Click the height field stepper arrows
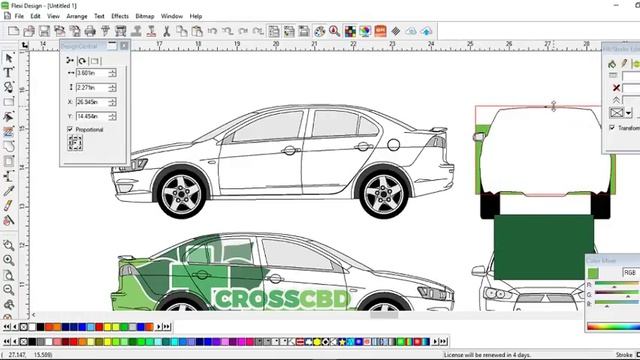640x360 pixels. [112, 87]
